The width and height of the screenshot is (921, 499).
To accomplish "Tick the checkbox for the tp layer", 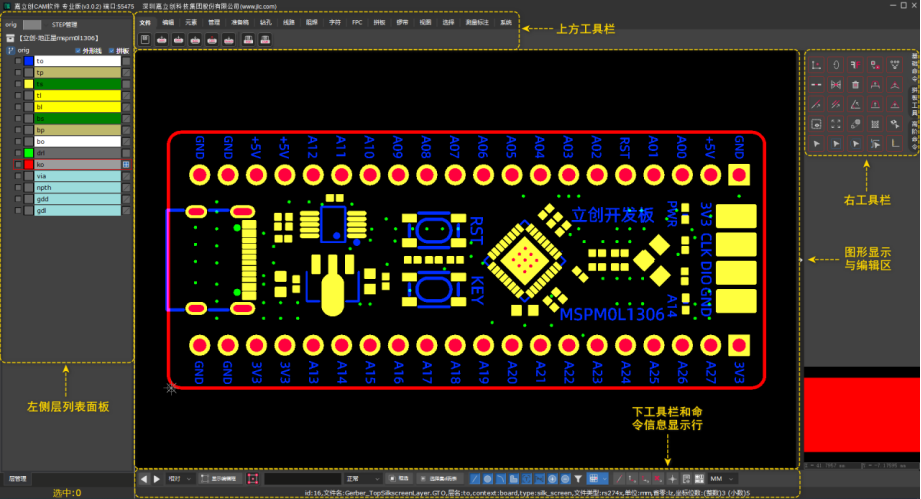I will pos(18,72).
